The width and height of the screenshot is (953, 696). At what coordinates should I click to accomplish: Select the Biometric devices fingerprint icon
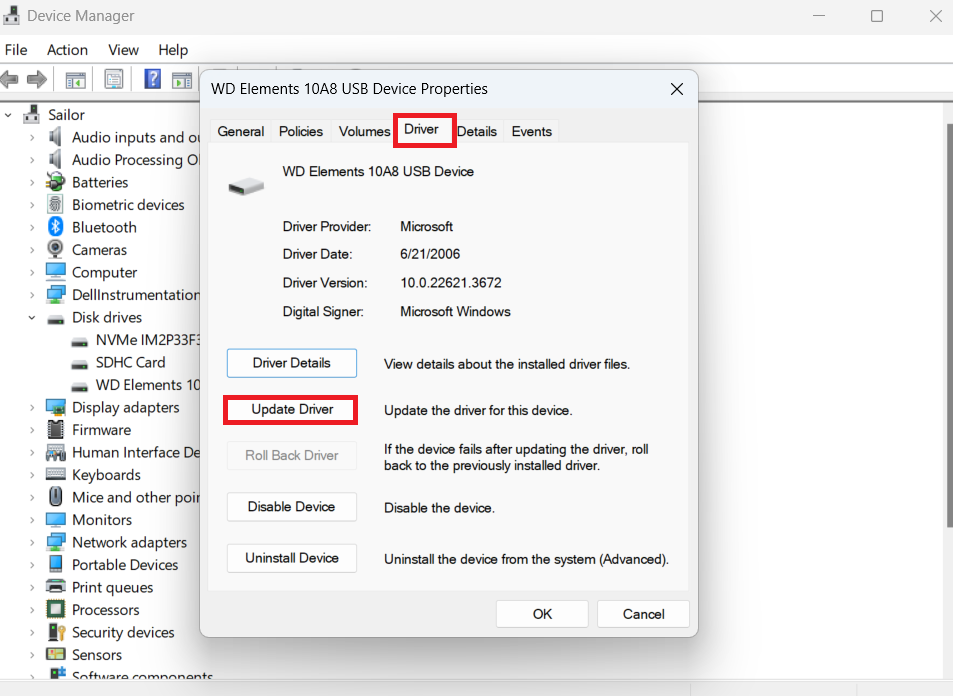pyautogui.click(x=55, y=205)
